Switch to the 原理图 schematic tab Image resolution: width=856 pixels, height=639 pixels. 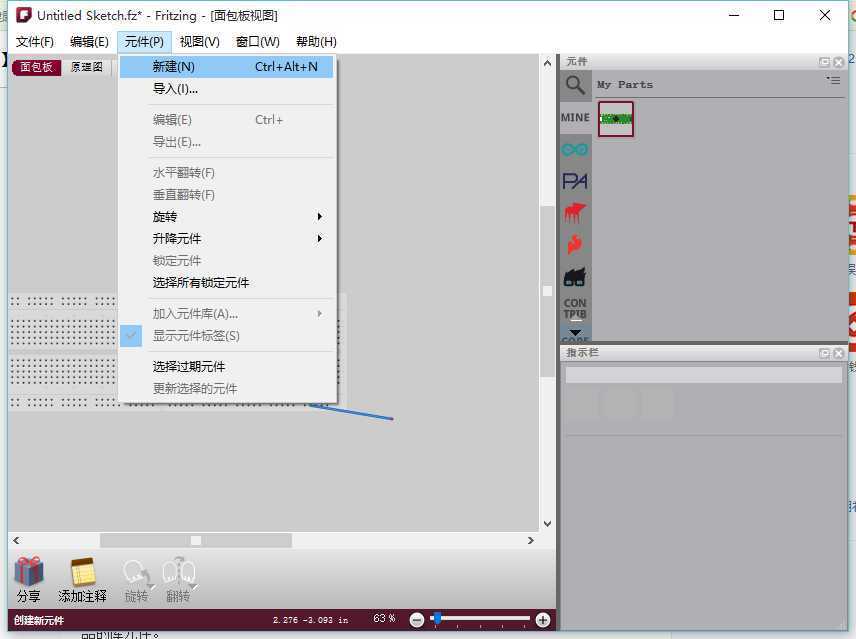(x=86, y=67)
